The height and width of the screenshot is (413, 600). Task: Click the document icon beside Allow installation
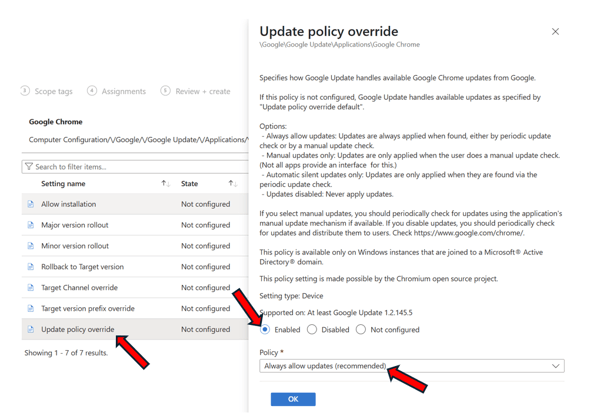click(31, 204)
